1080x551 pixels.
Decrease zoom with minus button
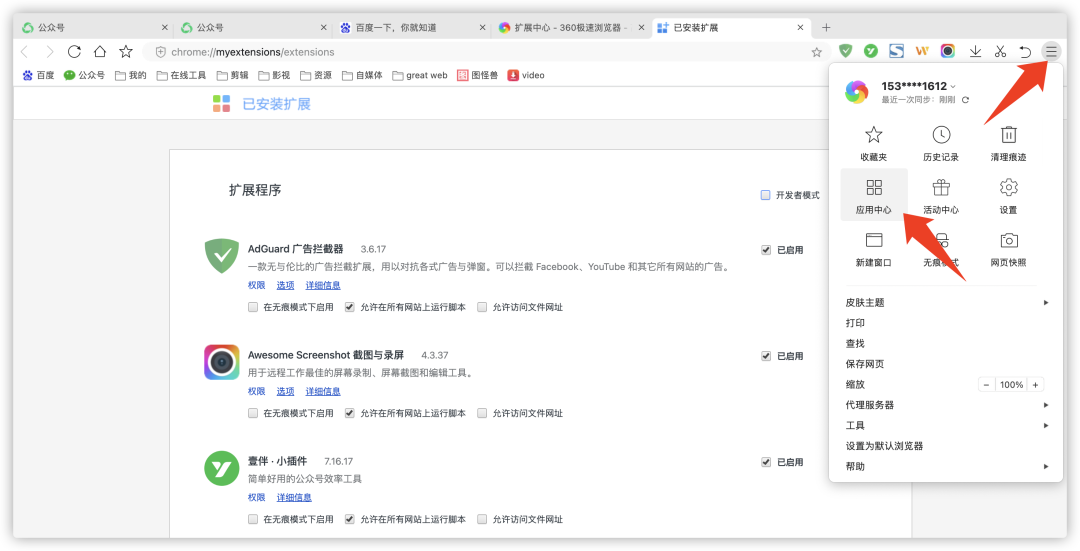coord(986,385)
